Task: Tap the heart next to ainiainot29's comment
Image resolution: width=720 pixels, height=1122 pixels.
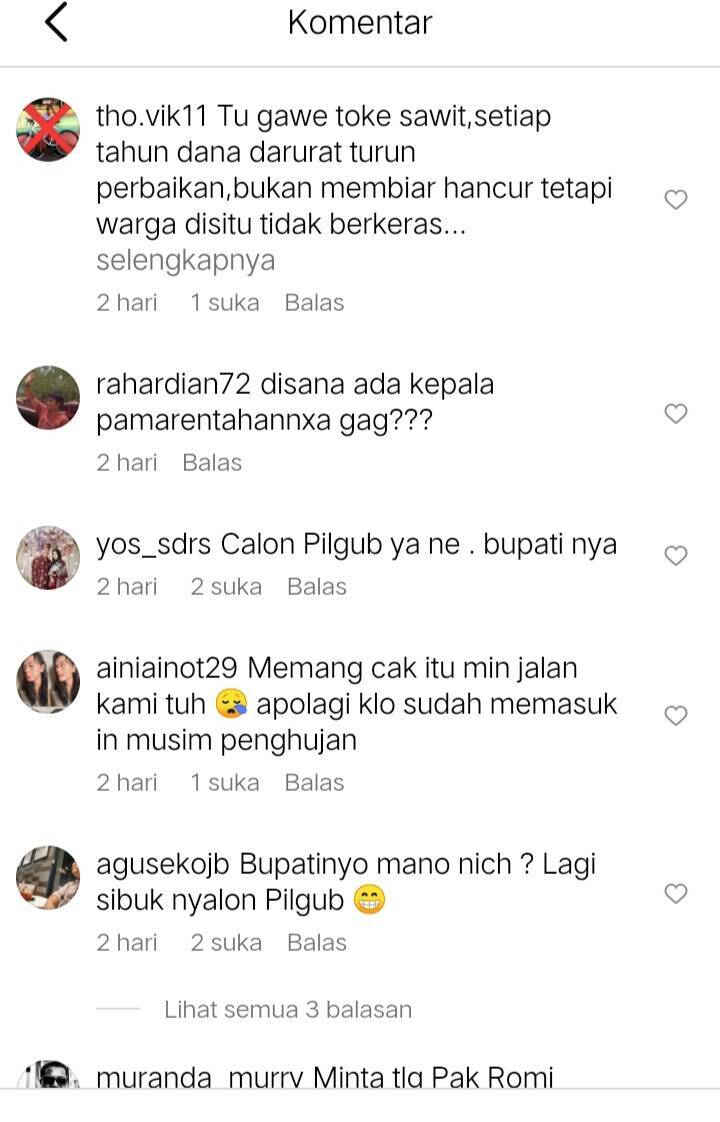Action: coord(676,715)
